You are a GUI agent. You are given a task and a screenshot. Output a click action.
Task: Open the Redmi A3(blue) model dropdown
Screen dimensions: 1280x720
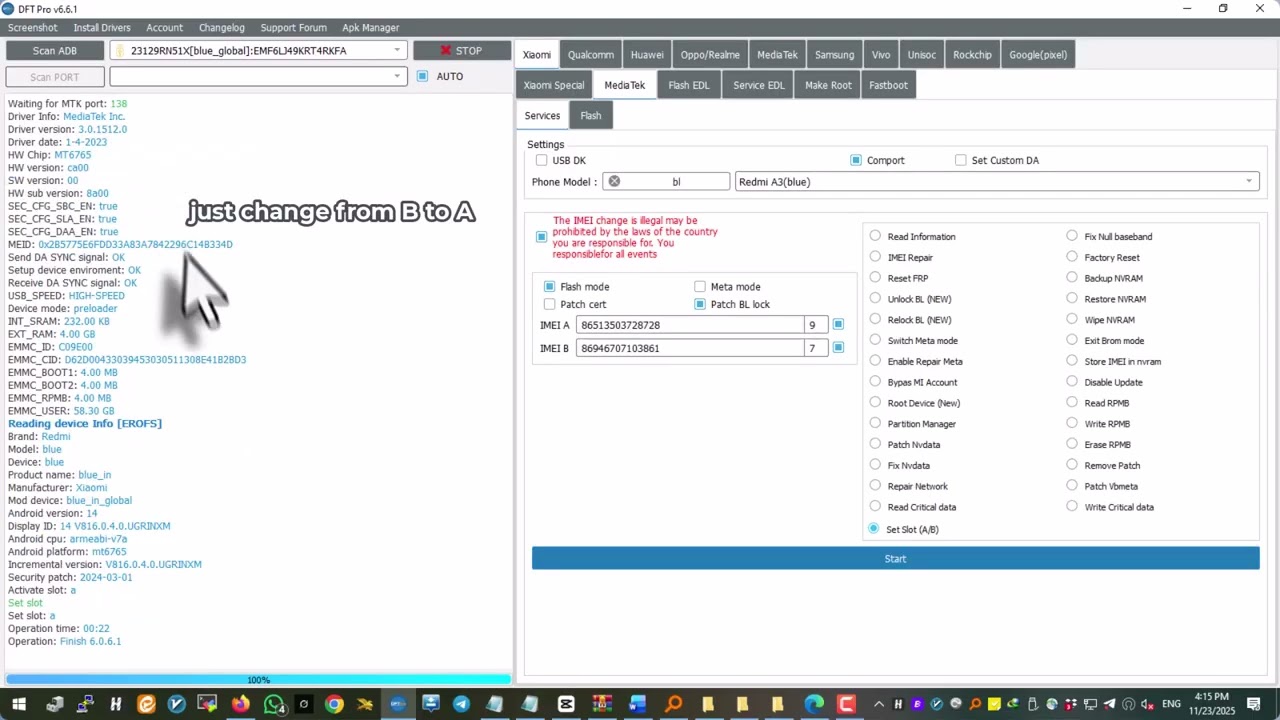pos(997,182)
